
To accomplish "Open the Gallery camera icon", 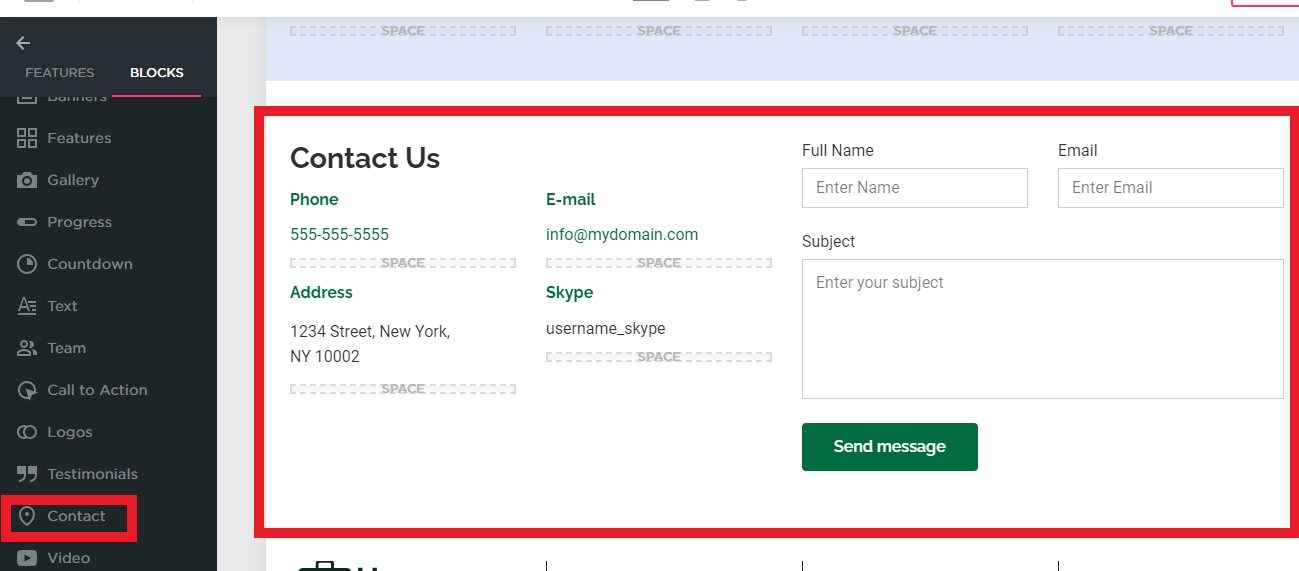I will tap(27, 180).
